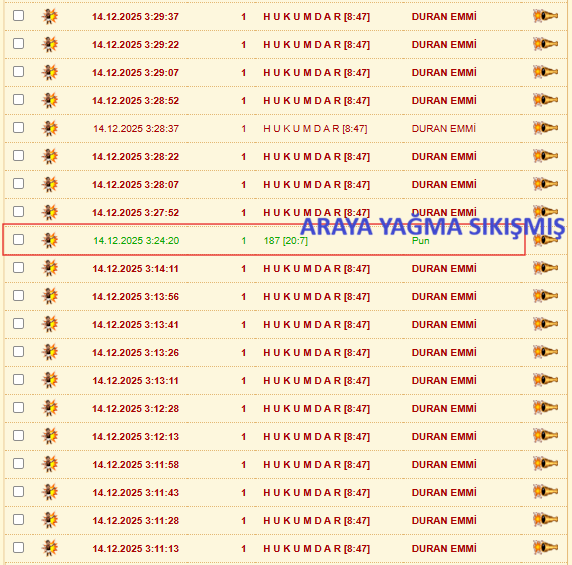Open the player profile Pun
Image resolution: width=572 pixels, height=565 pixels.
[x=421, y=241]
